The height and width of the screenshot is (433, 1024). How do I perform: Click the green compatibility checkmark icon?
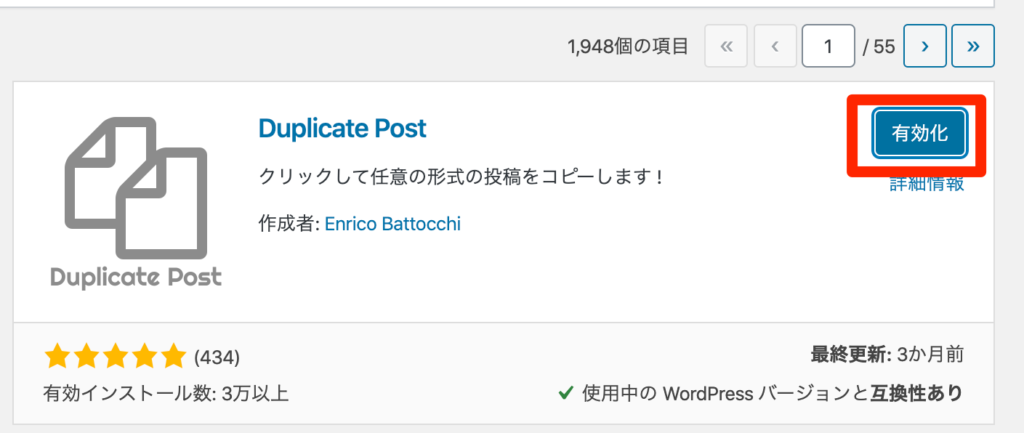click(x=566, y=393)
